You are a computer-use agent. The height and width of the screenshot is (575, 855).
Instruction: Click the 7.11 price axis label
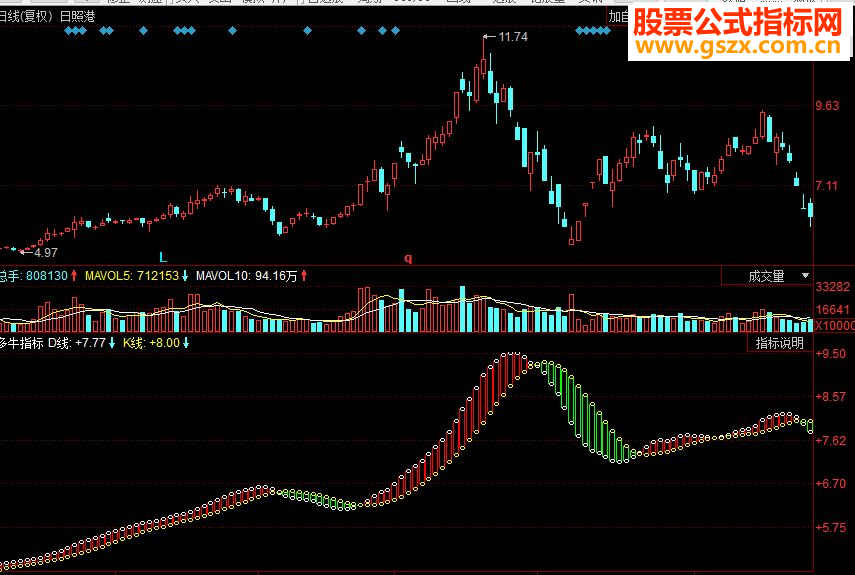826,186
